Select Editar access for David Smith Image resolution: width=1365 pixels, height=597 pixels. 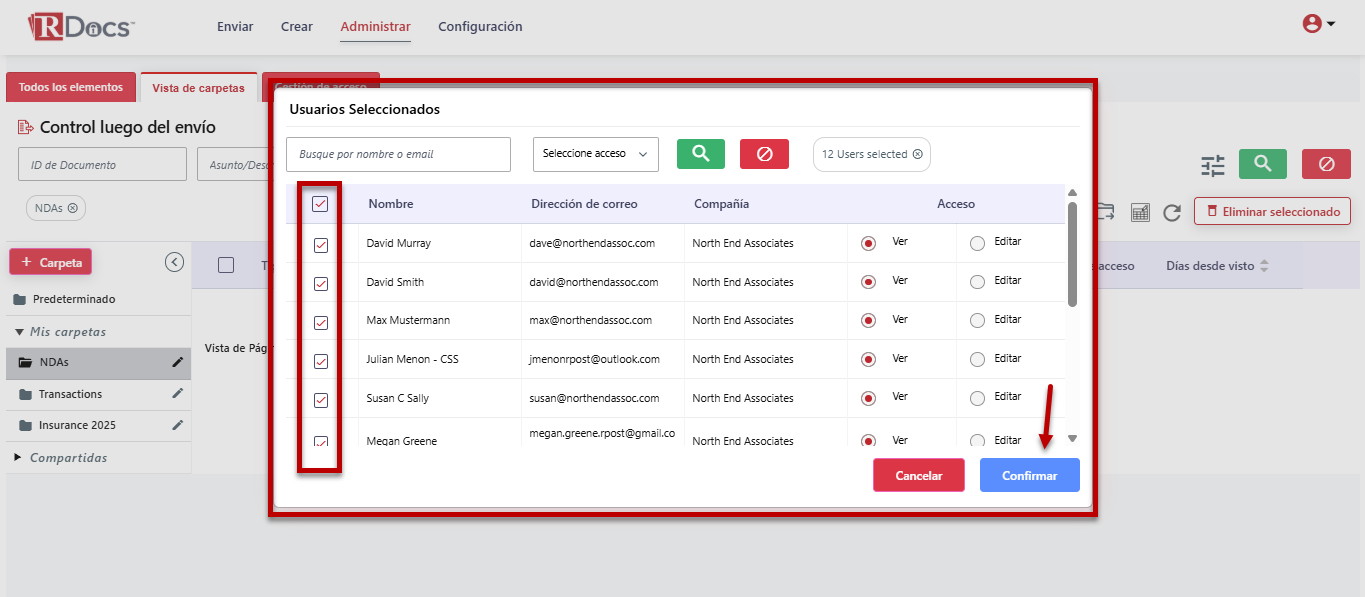tap(977, 282)
